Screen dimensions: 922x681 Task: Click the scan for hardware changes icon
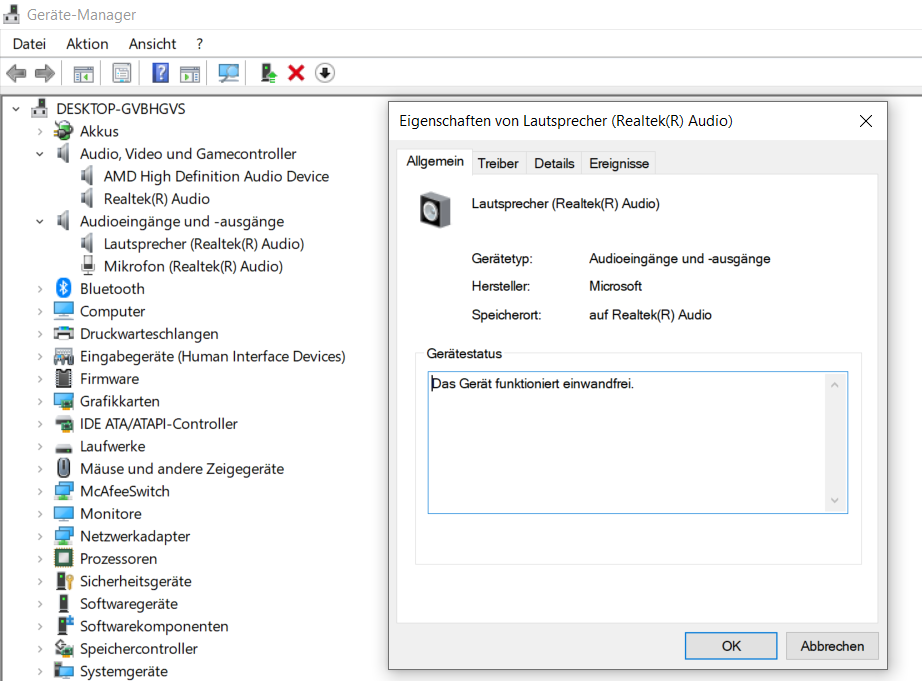pos(229,73)
